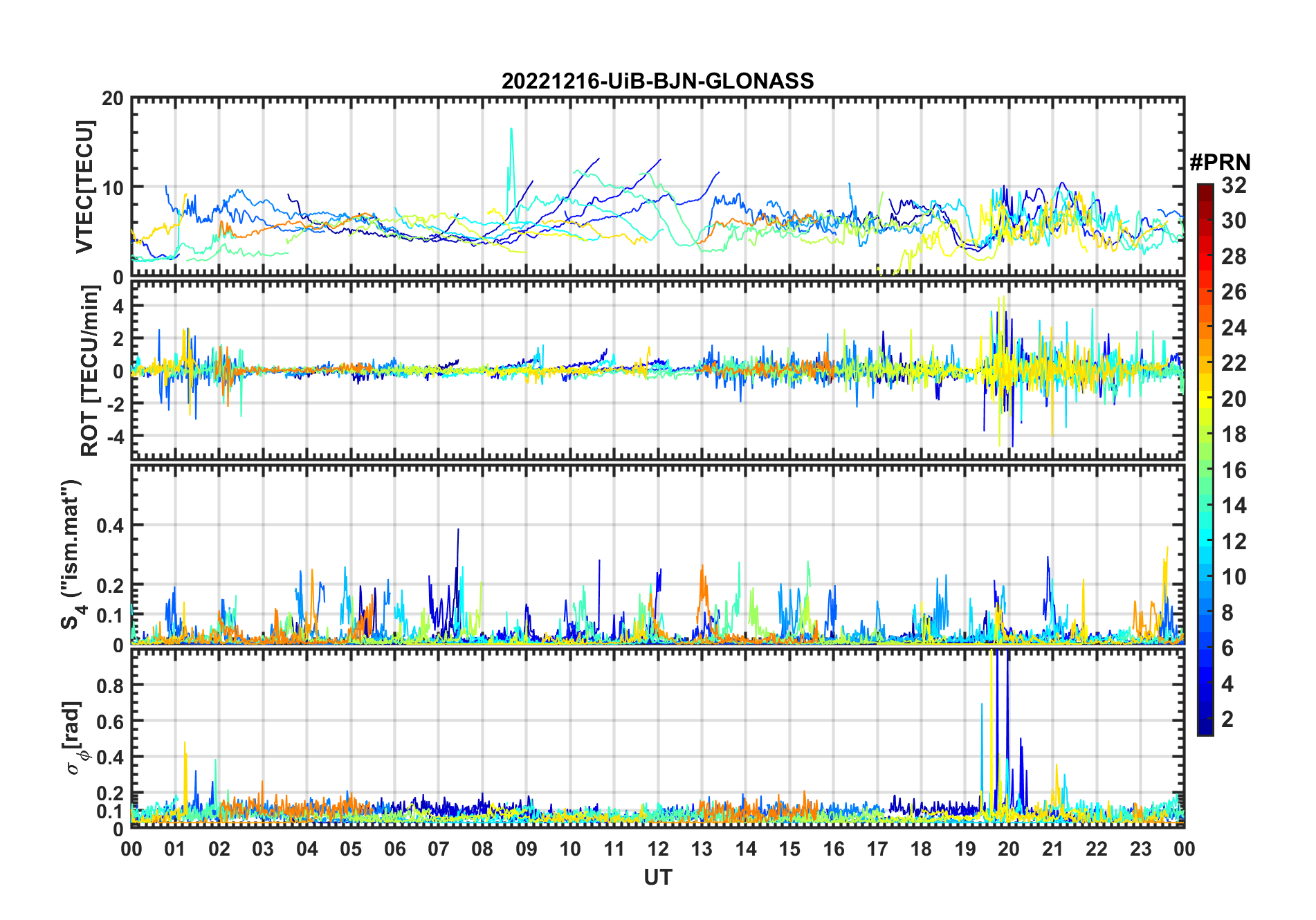Select x-axis hour label "05"
The width and height of the screenshot is (1316, 920).
coord(351,849)
